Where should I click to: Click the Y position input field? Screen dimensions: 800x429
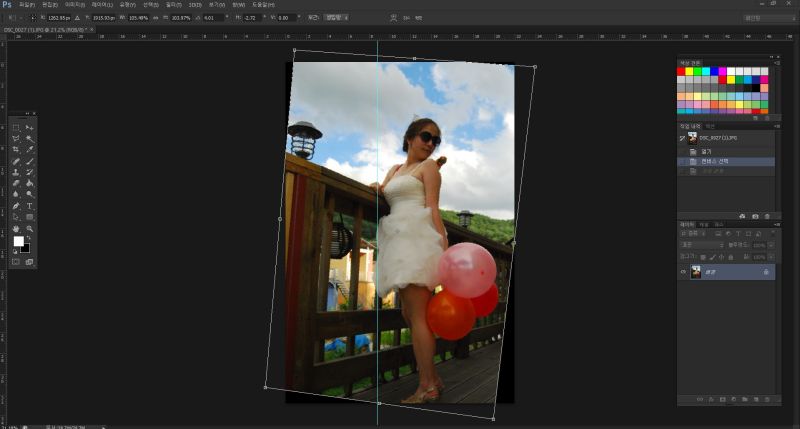104,18
